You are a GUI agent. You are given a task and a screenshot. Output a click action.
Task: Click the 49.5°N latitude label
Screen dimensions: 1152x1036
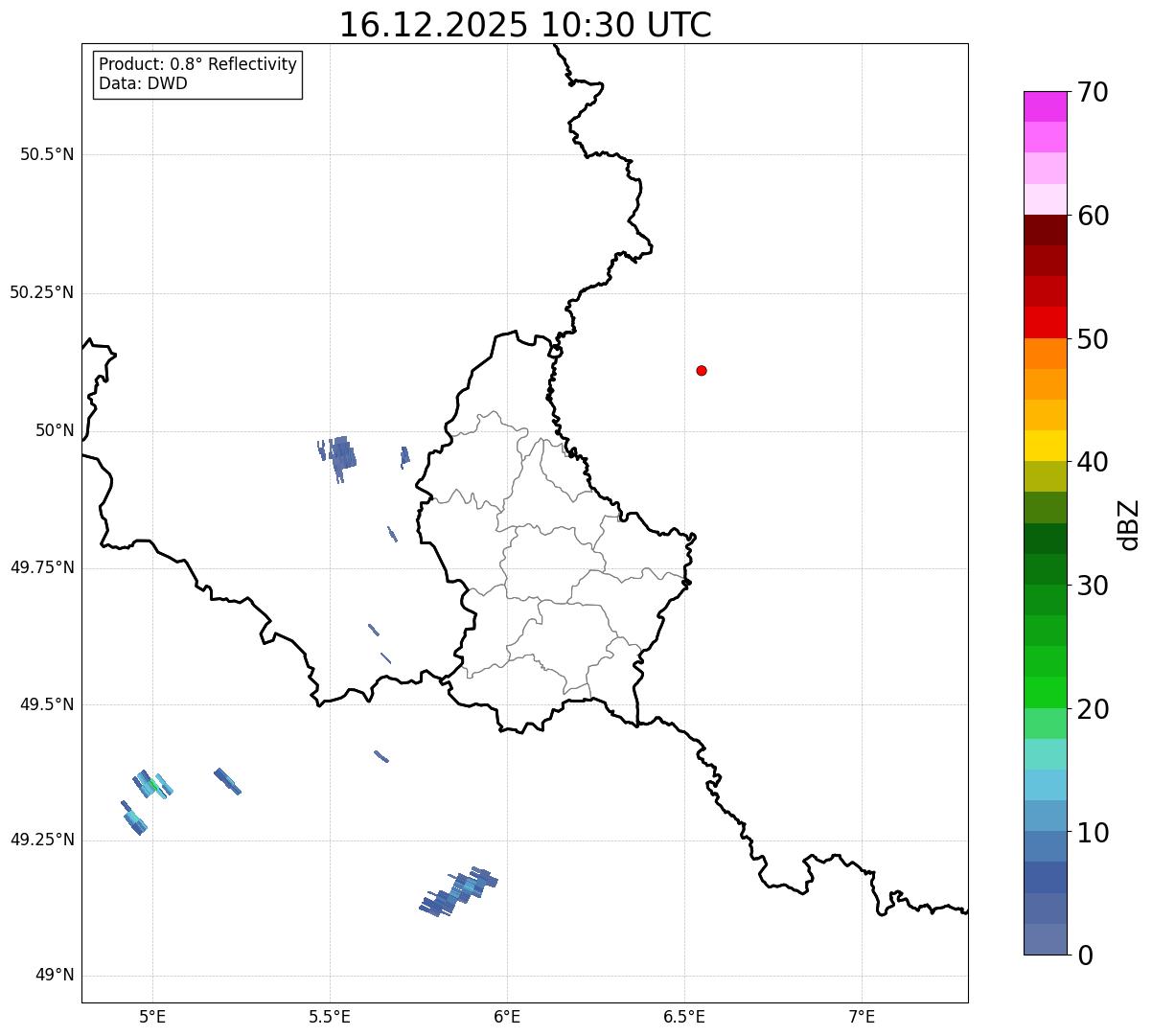[x=47, y=704]
